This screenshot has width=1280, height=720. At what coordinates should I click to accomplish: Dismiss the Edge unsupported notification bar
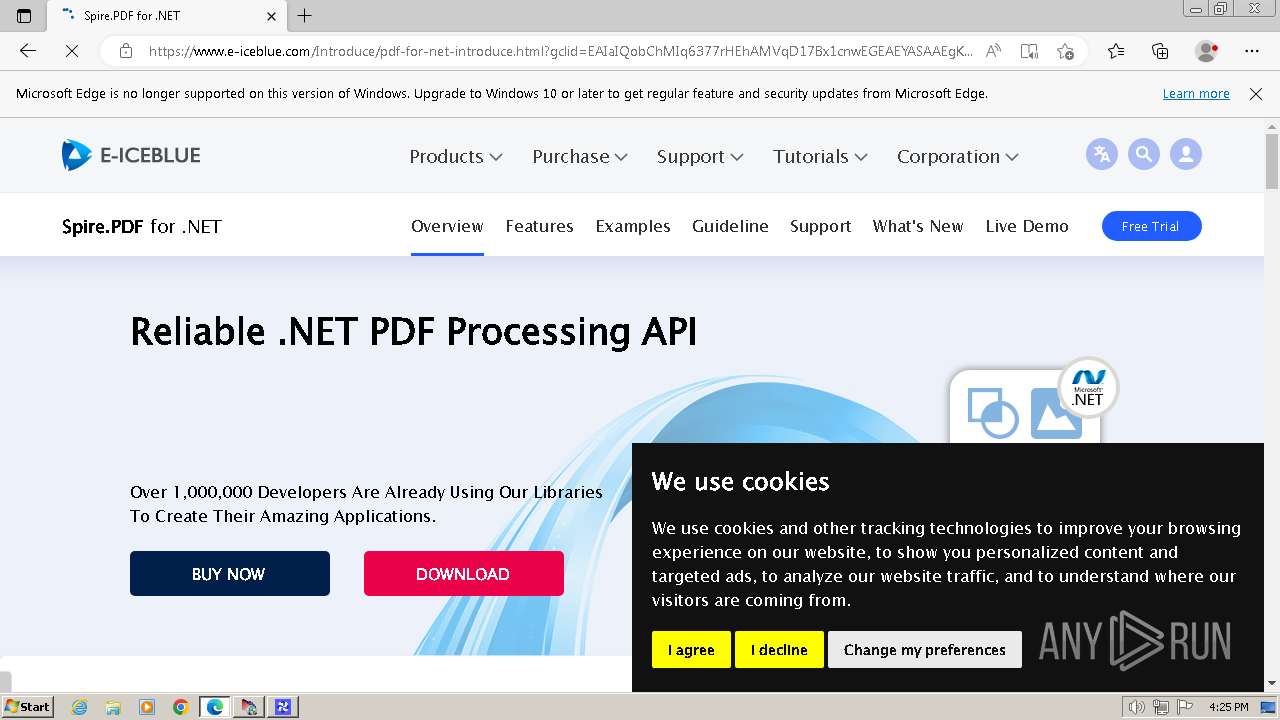1256,93
